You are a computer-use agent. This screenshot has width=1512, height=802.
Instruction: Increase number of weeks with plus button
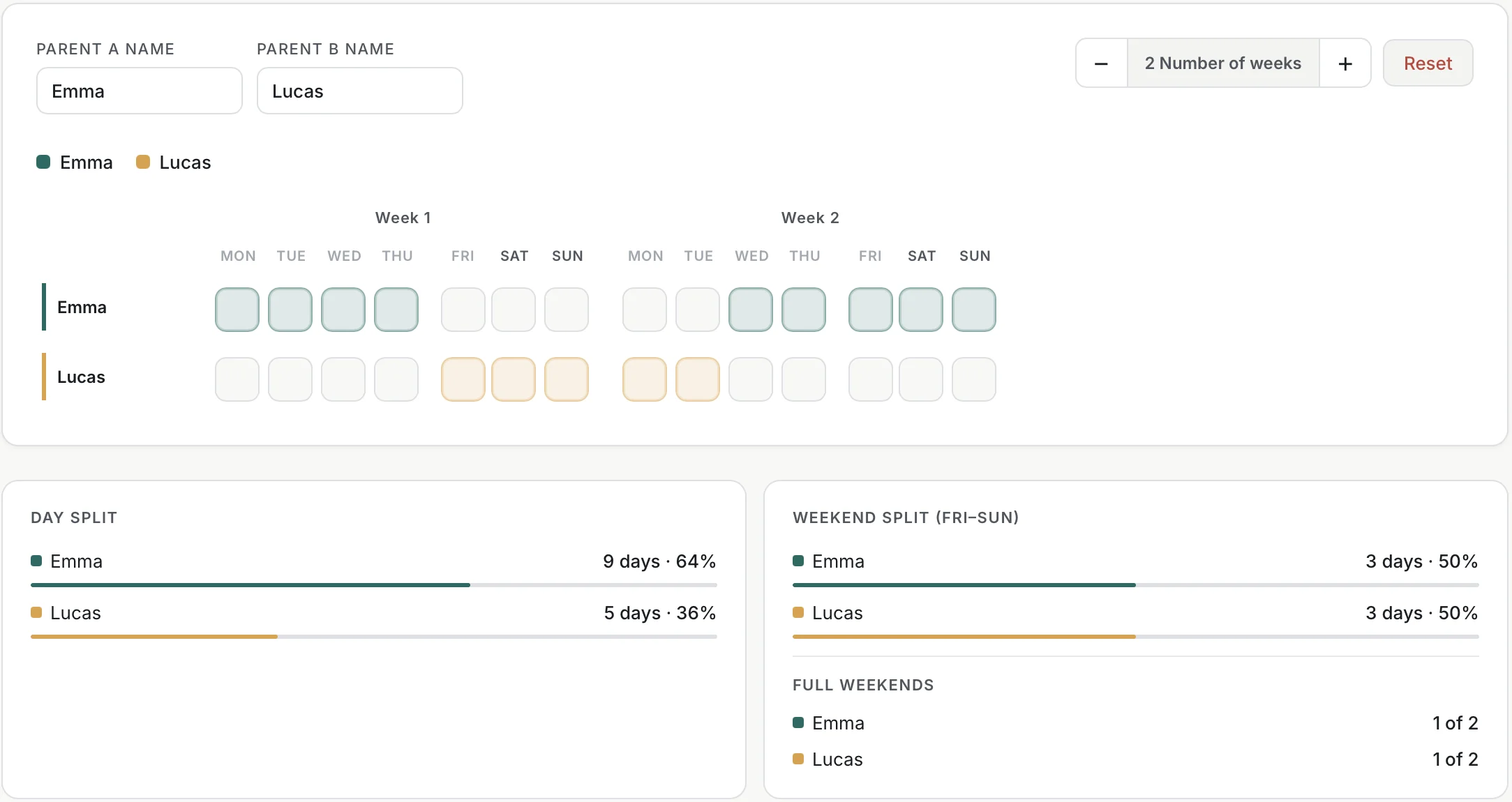(x=1345, y=63)
